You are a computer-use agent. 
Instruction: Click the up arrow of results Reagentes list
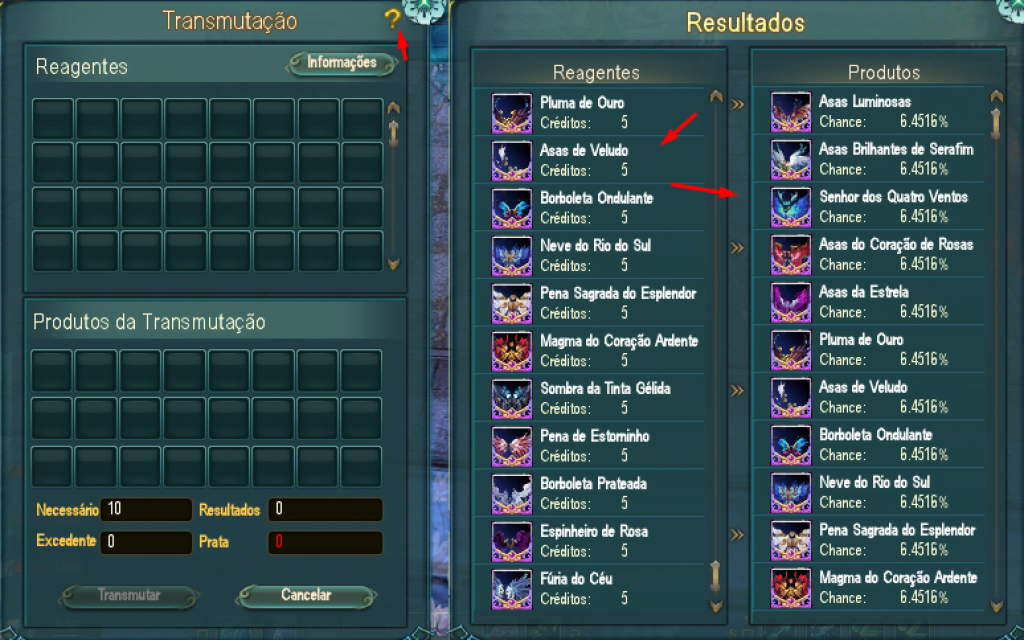click(x=716, y=96)
